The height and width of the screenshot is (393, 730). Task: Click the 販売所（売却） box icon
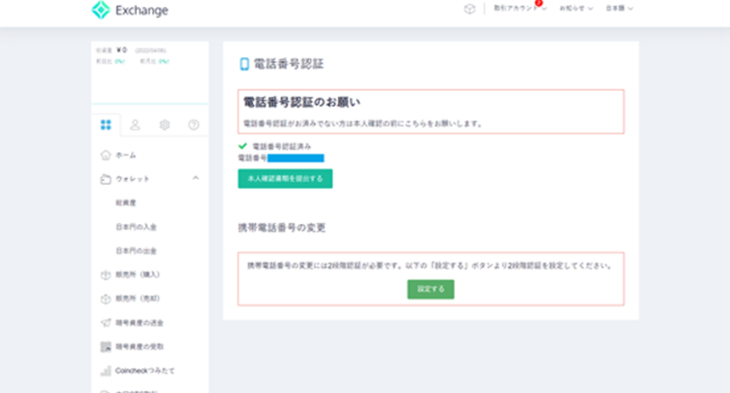(x=106, y=298)
